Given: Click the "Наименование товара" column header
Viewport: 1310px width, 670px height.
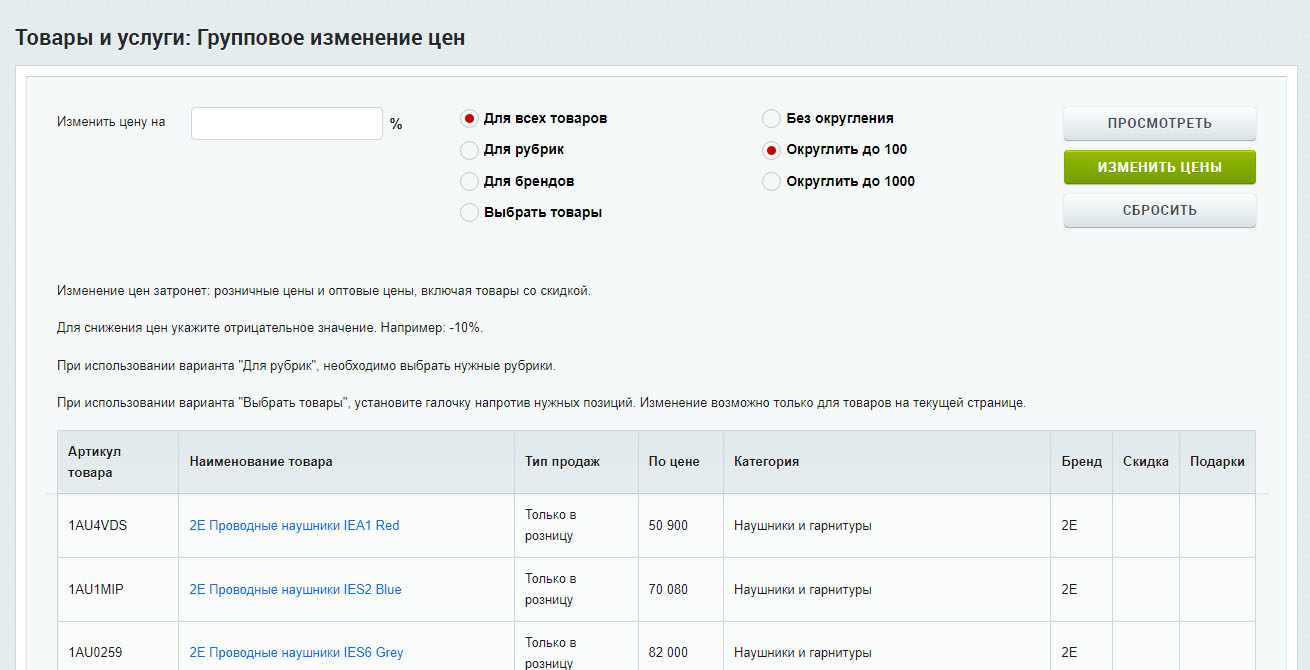Looking at the screenshot, I should pos(261,462).
